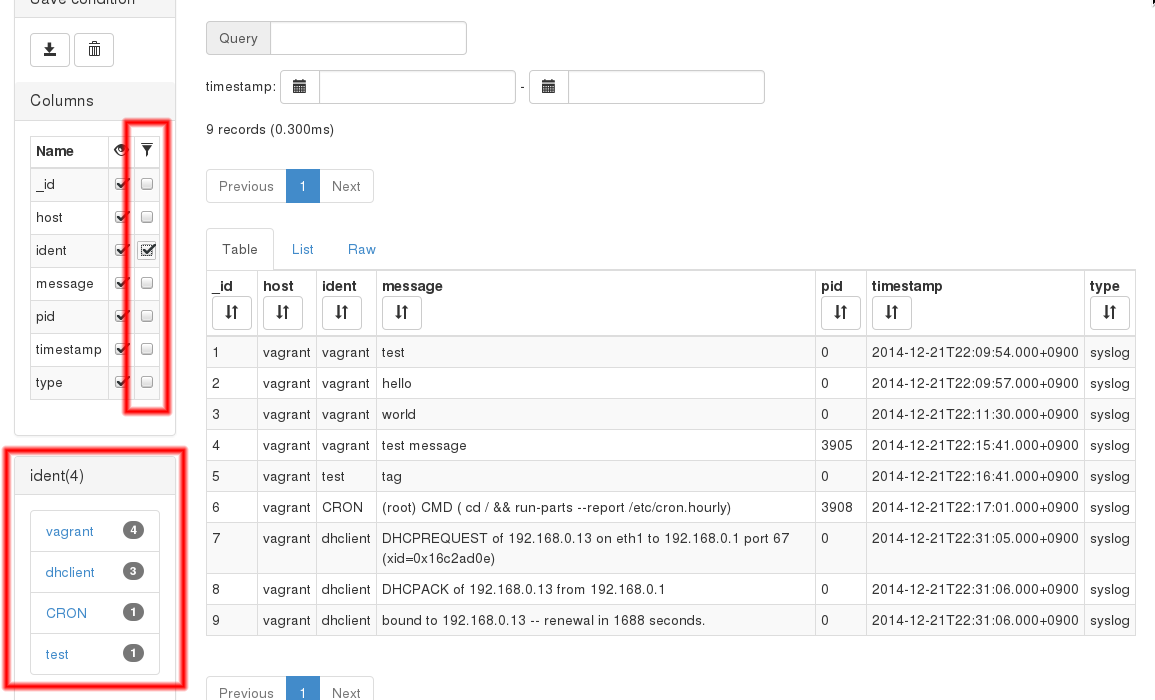The width and height of the screenshot is (1155, 700).
Task: Toggle visibility checkbox for the host column
Action: click(120, 216)
